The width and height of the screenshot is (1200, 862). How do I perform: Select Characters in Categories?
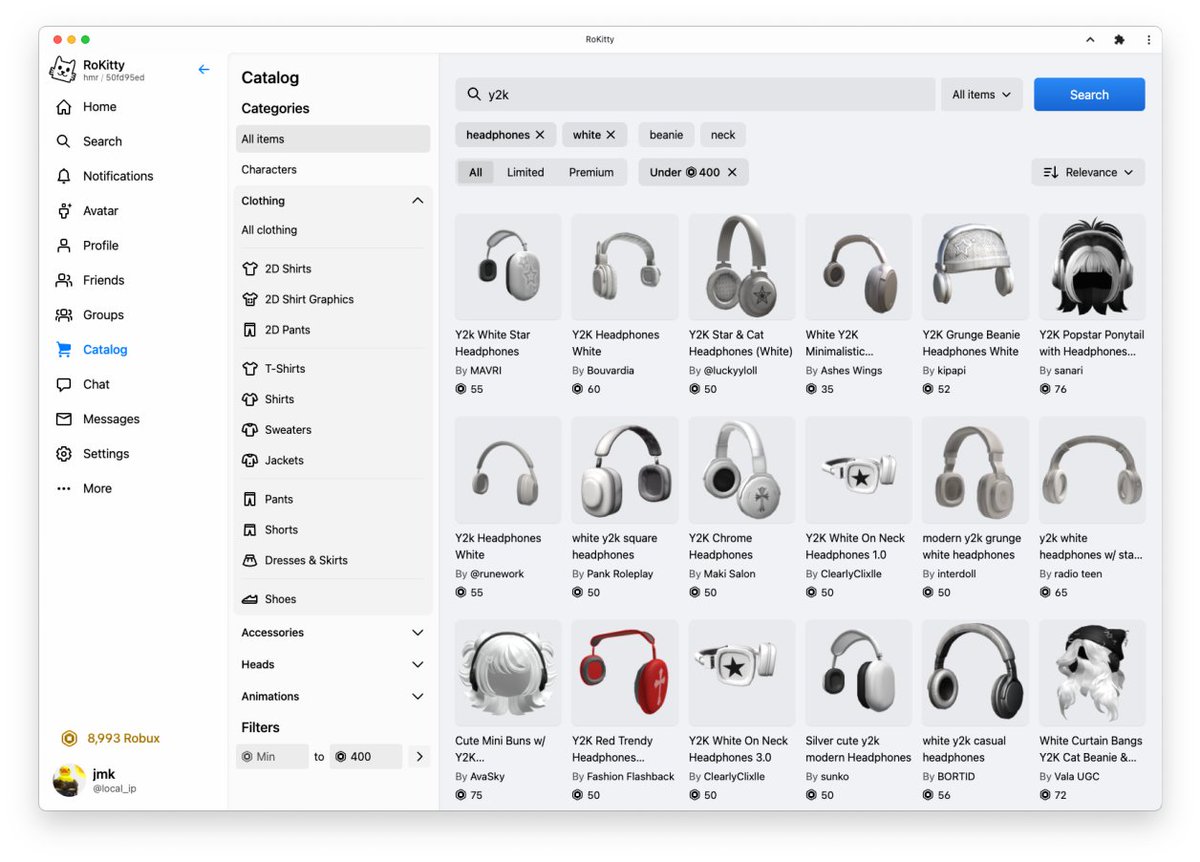coord(333,170)
